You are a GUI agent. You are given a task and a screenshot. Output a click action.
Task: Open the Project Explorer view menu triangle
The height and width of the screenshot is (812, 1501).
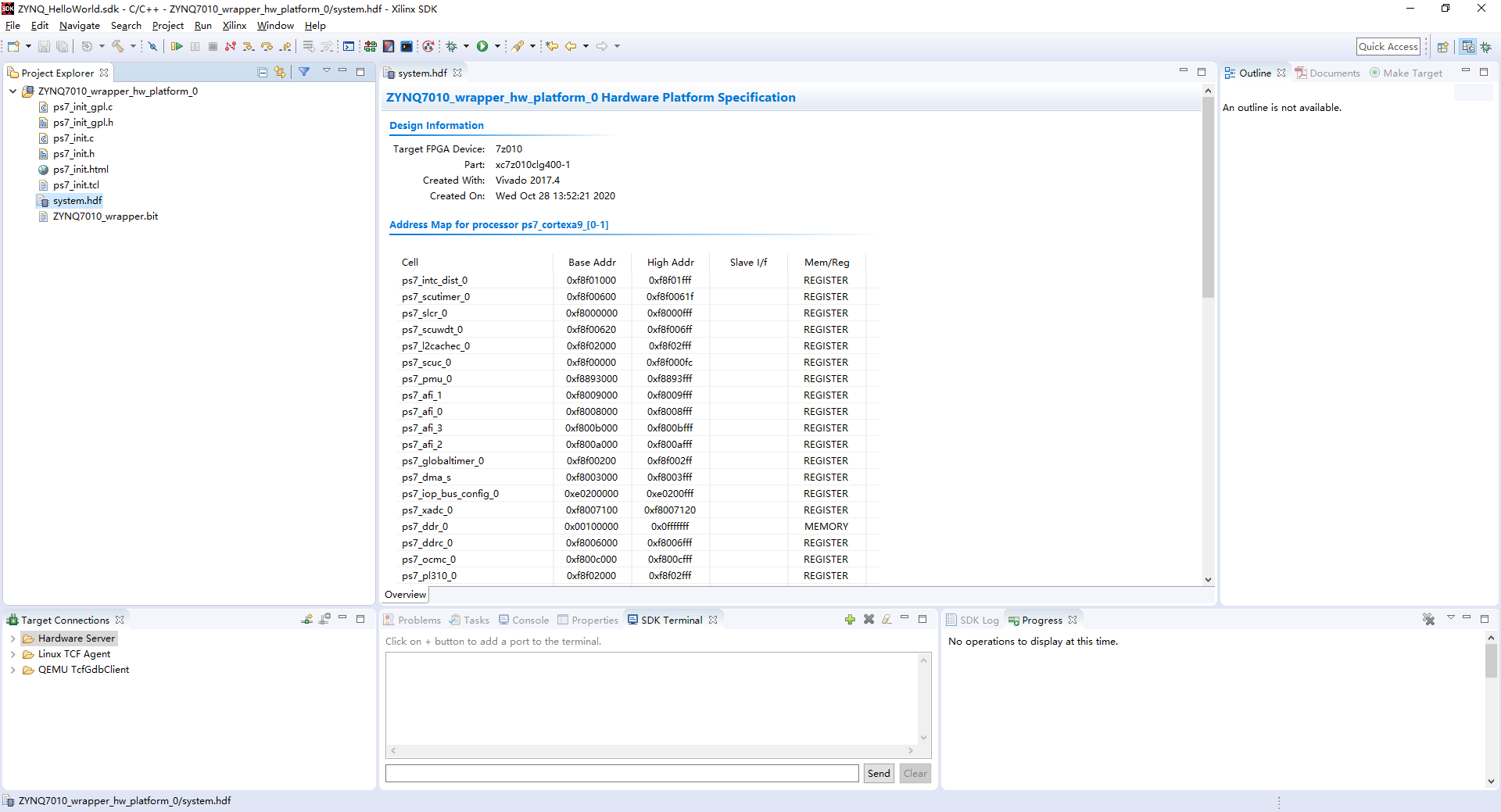pyautogui.click(x=326, y=72)
